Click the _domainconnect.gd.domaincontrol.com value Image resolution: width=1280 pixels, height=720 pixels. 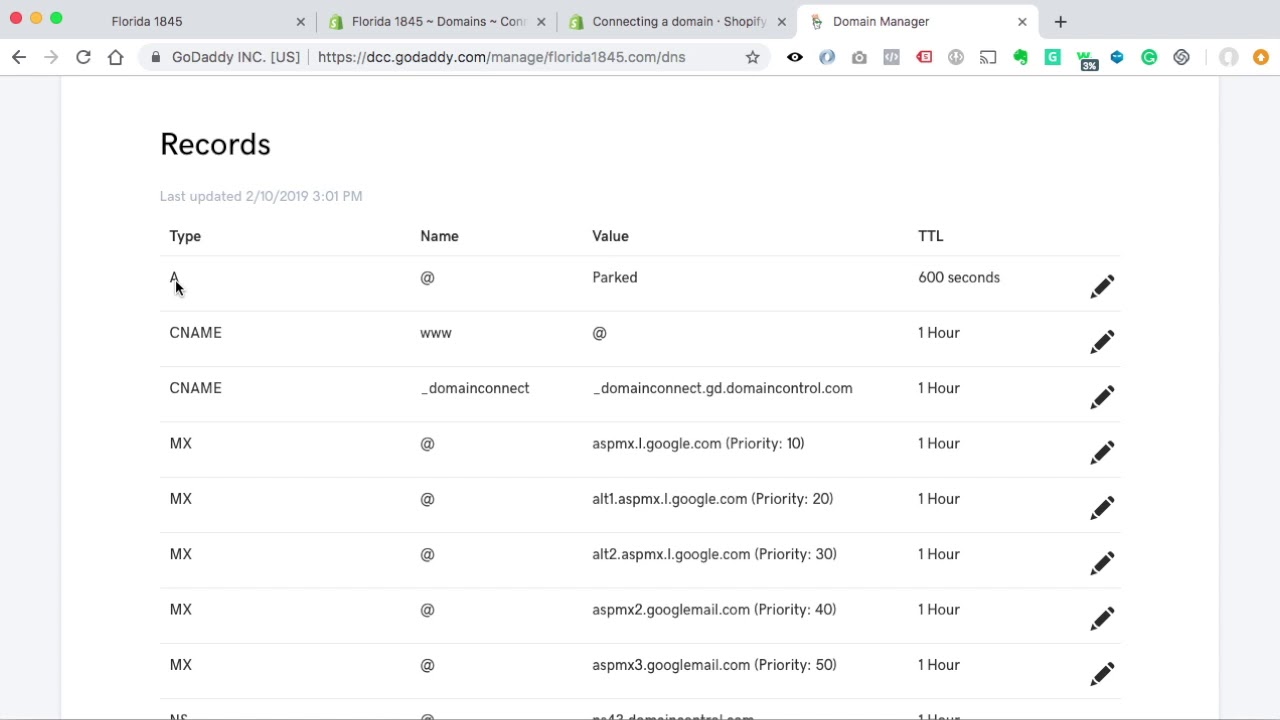[722, 388]
